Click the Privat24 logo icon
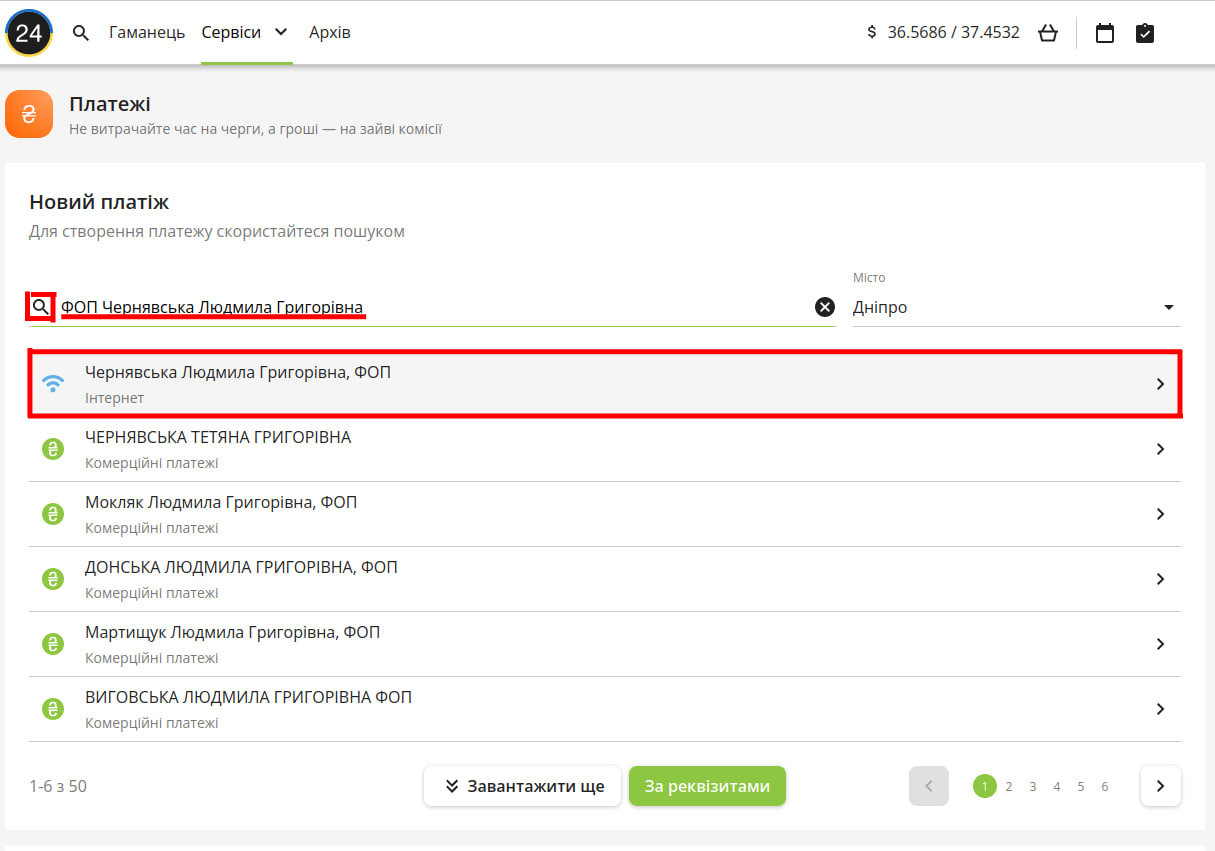This screenshot has width=1215, height=851. 29,33
